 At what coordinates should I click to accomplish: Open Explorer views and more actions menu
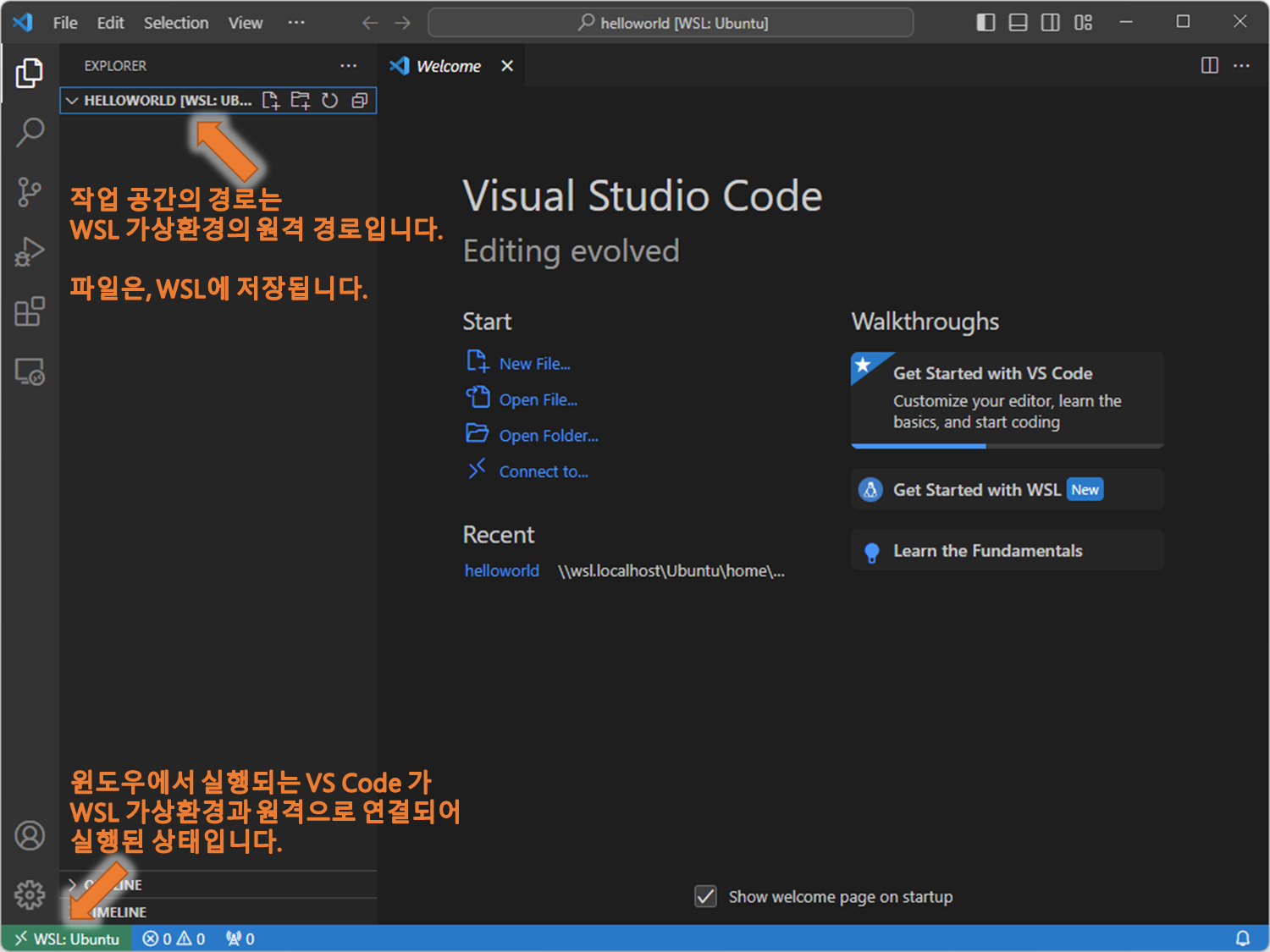point(348,66)
